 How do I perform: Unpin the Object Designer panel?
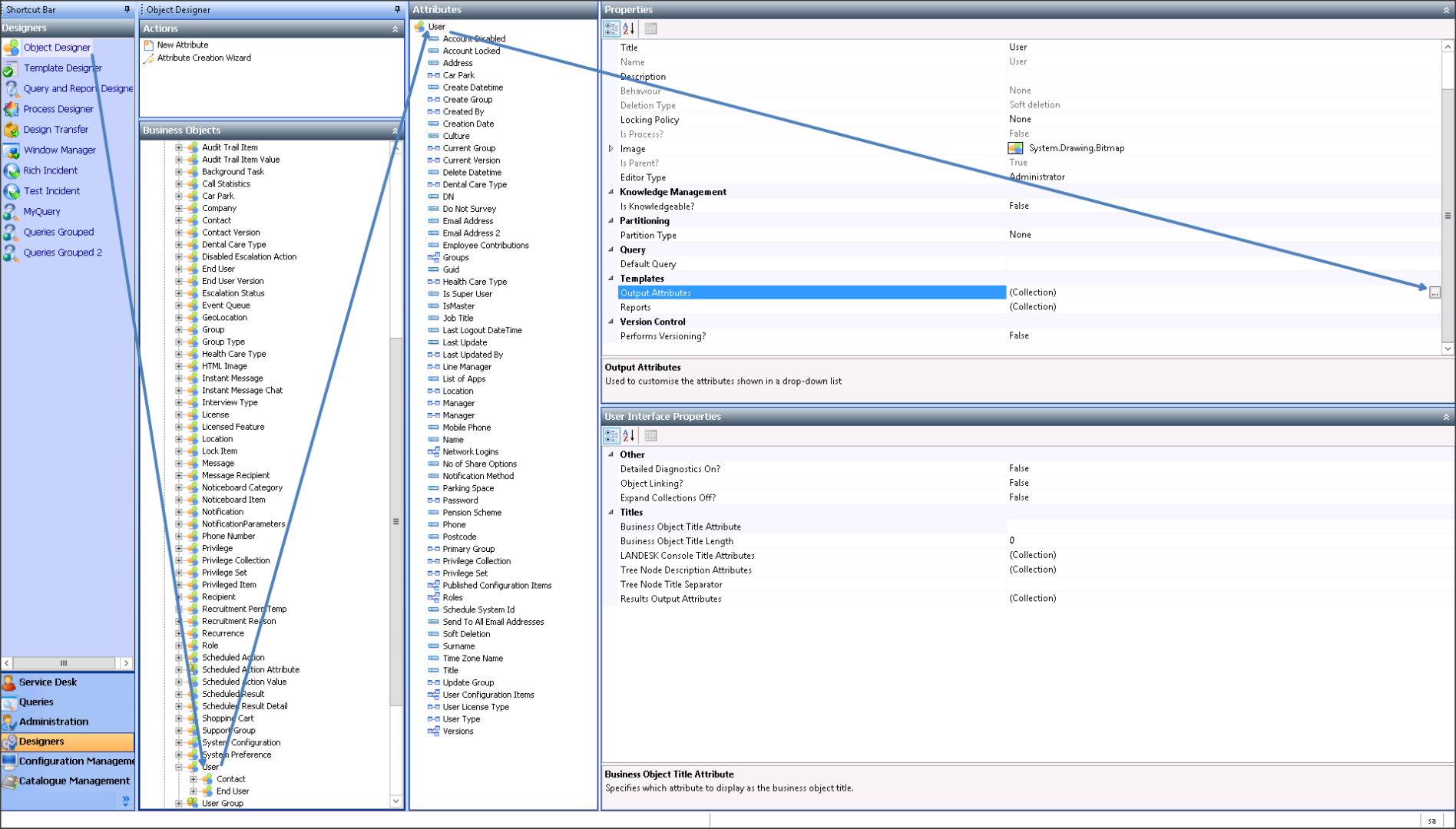[396, 9]
